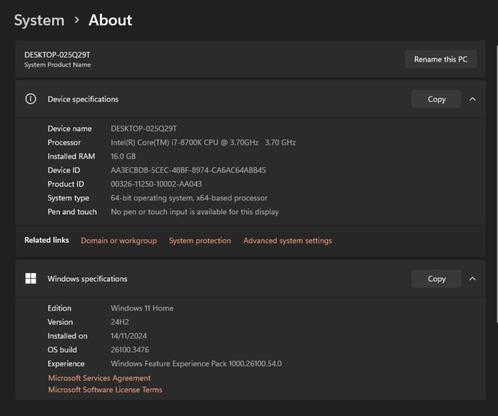Select the Experience value Feature Experience Pack
Screen dimensions: 498x416
point(196,364)
